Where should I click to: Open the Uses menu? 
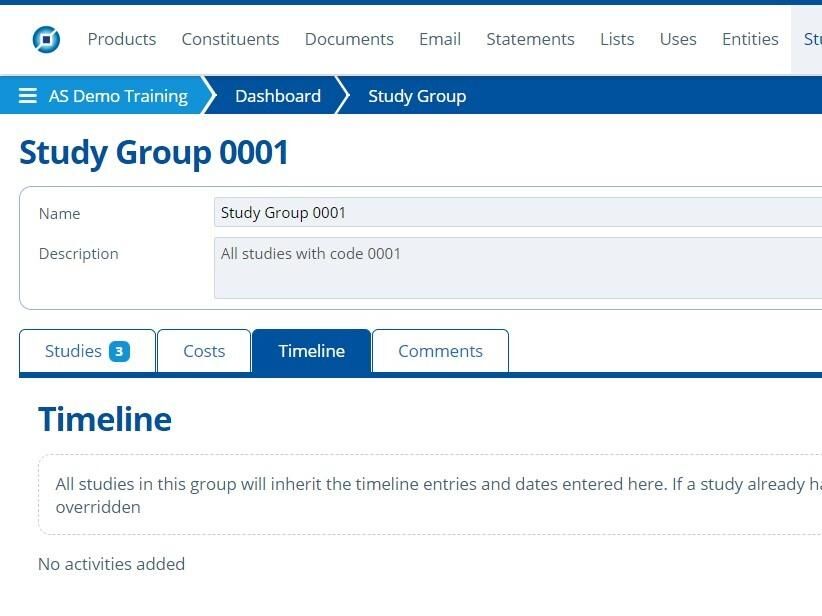(678, 39)
